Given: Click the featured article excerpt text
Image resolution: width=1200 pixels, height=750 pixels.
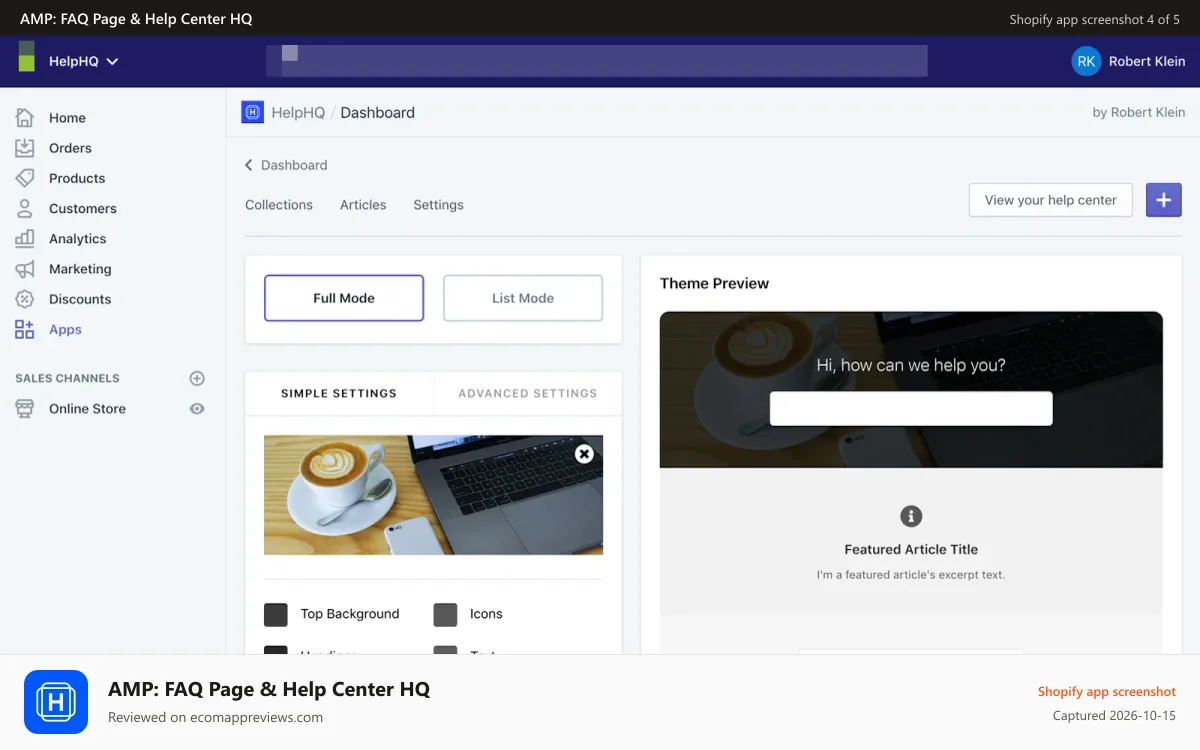Looking at the screenshot, I should click(x=911, y=575).
